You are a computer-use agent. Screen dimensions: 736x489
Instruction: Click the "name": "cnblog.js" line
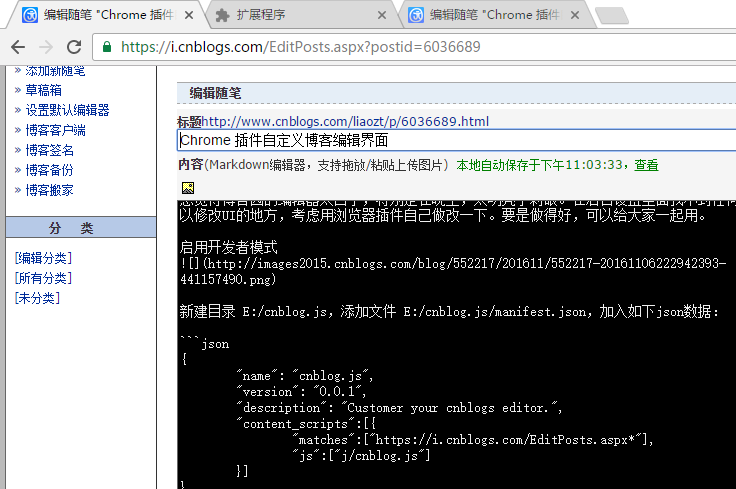coord(306,376)
